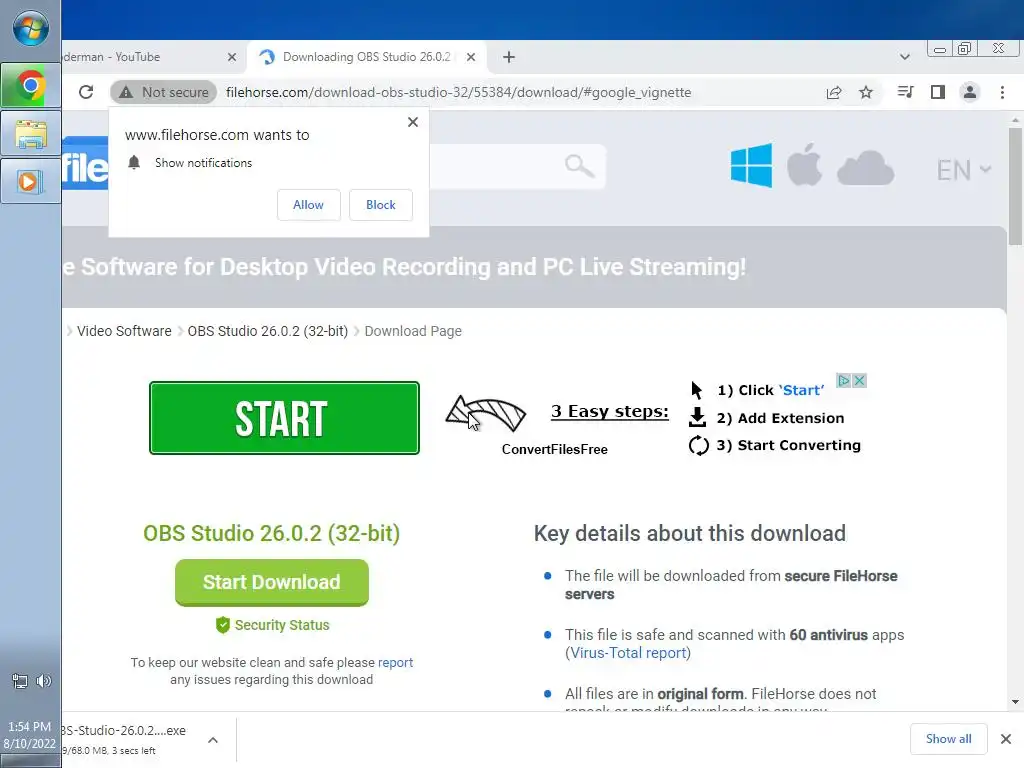The image size is (1024, 768).
Task: Launch Windows Media Player taskbar icon
Action: 31,181
